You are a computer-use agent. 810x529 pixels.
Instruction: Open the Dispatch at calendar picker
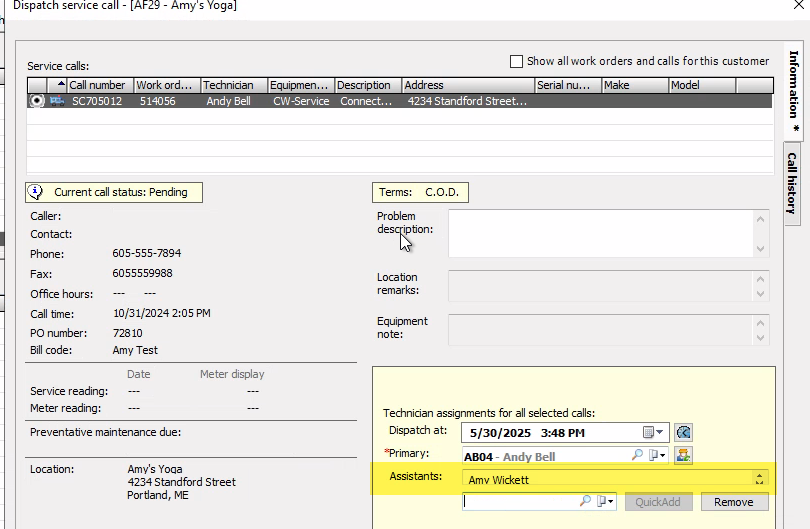click(x=653, y=432)
